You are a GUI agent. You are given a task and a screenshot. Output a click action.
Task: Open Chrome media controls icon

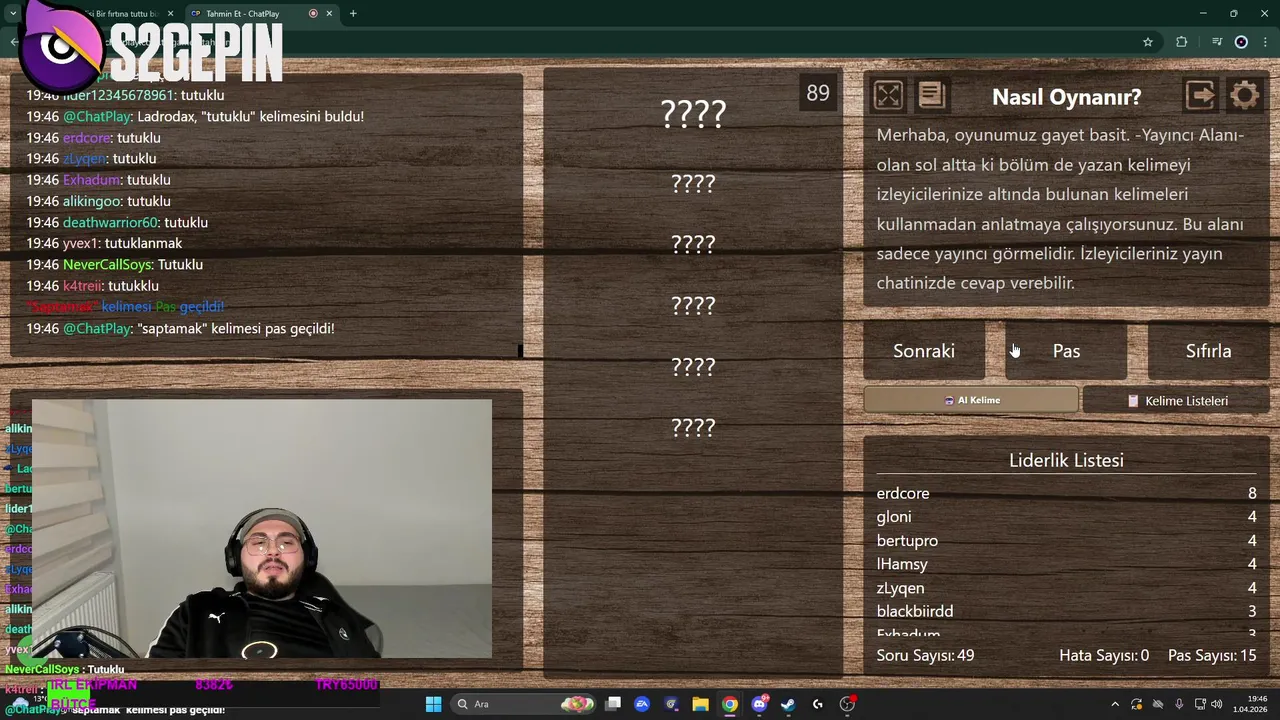click(x=1217, y=42)
